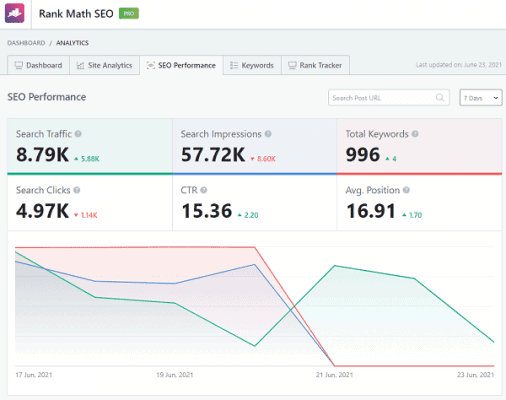Click the 1.70 position change indicator
This screenshot has width=506, height=400.
coord(412,215)
